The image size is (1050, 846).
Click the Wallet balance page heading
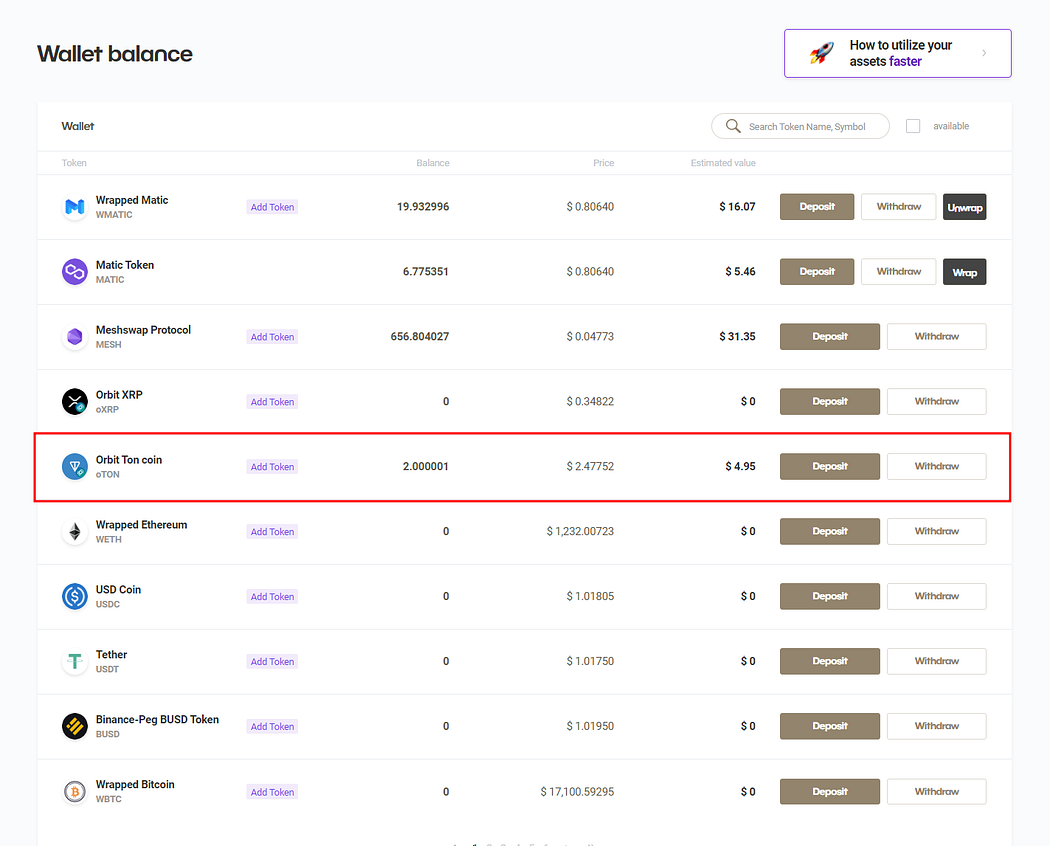(115, 54)
